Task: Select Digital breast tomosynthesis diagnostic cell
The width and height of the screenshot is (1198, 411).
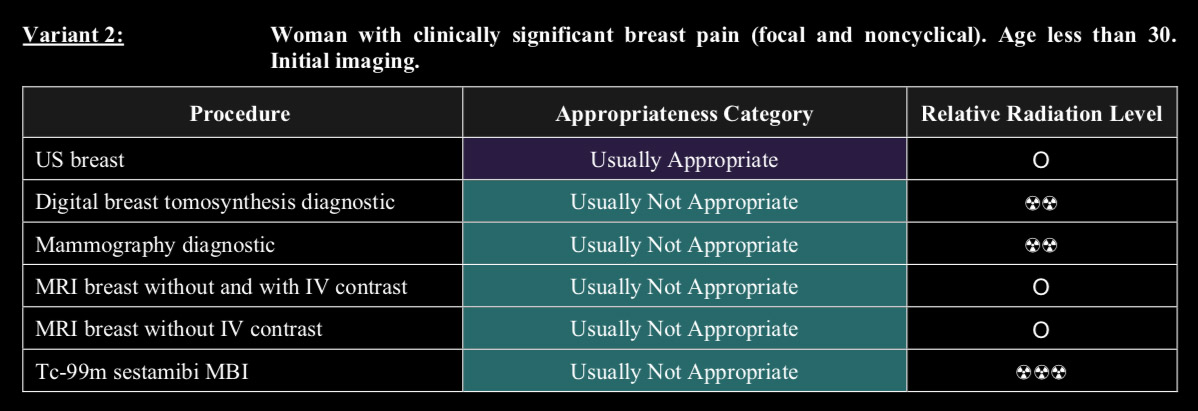Action: (242, 202)
